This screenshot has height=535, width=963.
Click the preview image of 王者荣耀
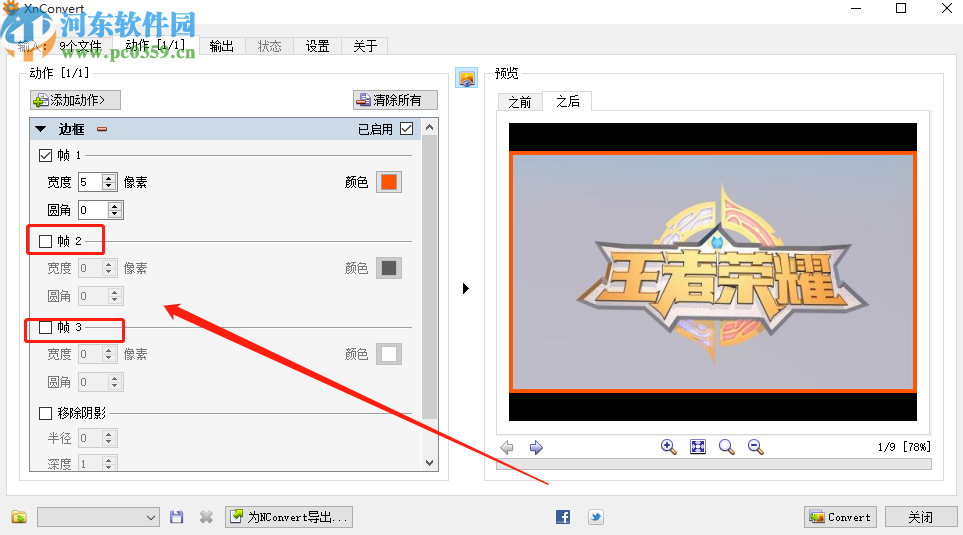pos(713,271)
